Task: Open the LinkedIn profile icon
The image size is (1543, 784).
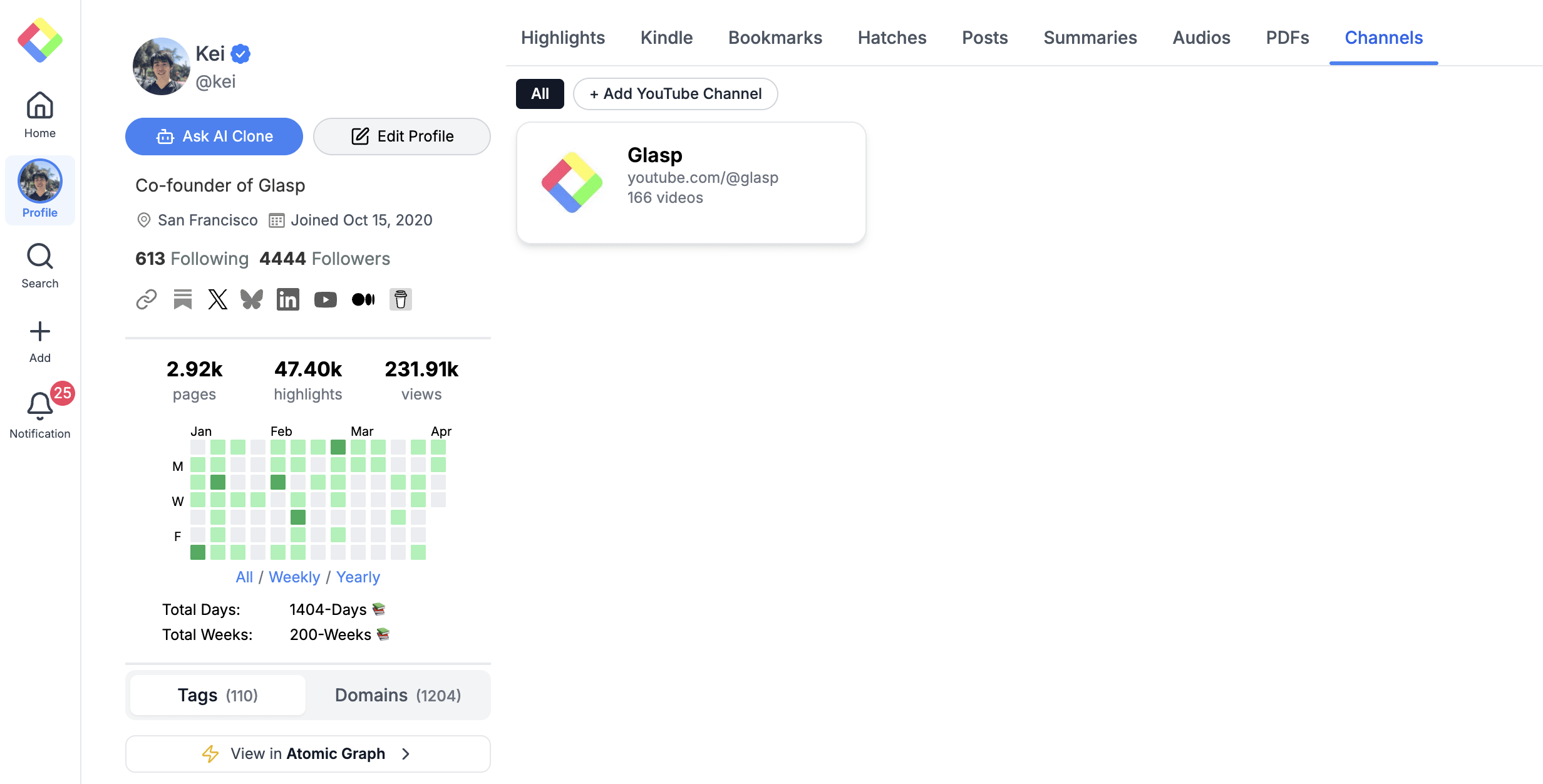Action: click(x=287, y=299)
